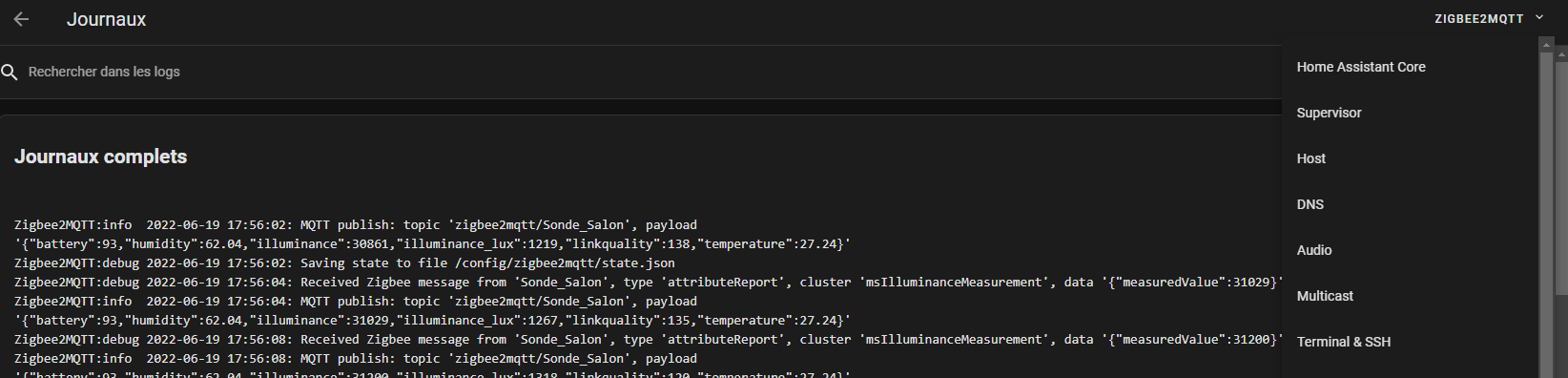
Task: Click the 'Journaux' page title
Action: click(106, 19)
